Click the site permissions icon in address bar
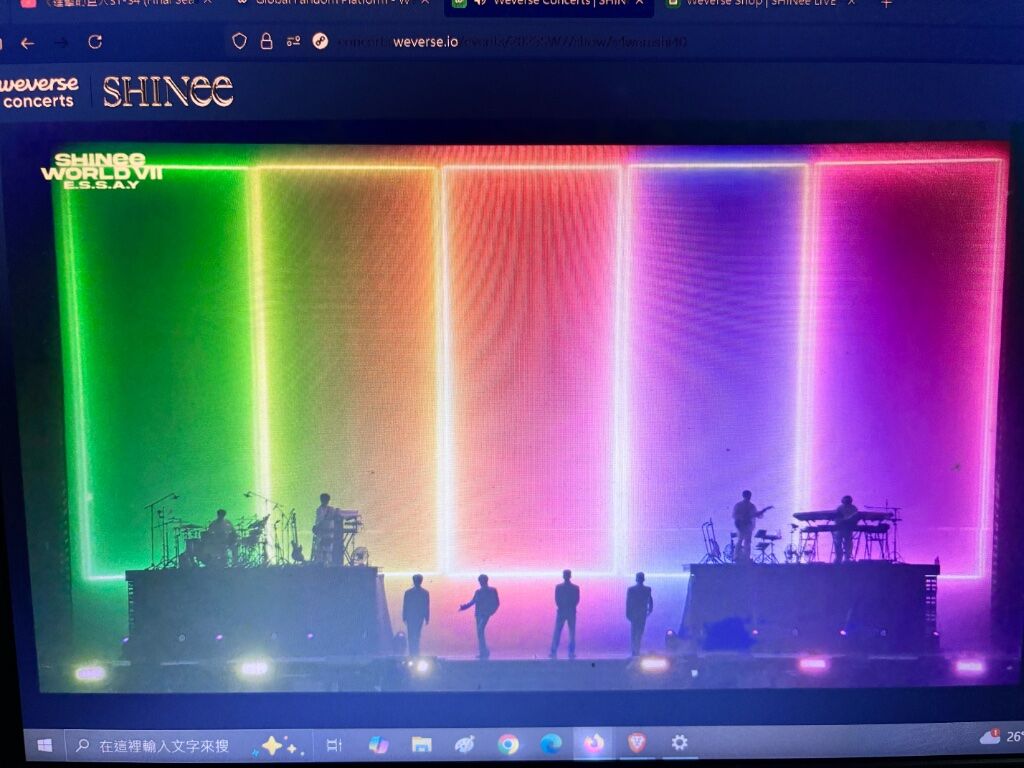 293,41
